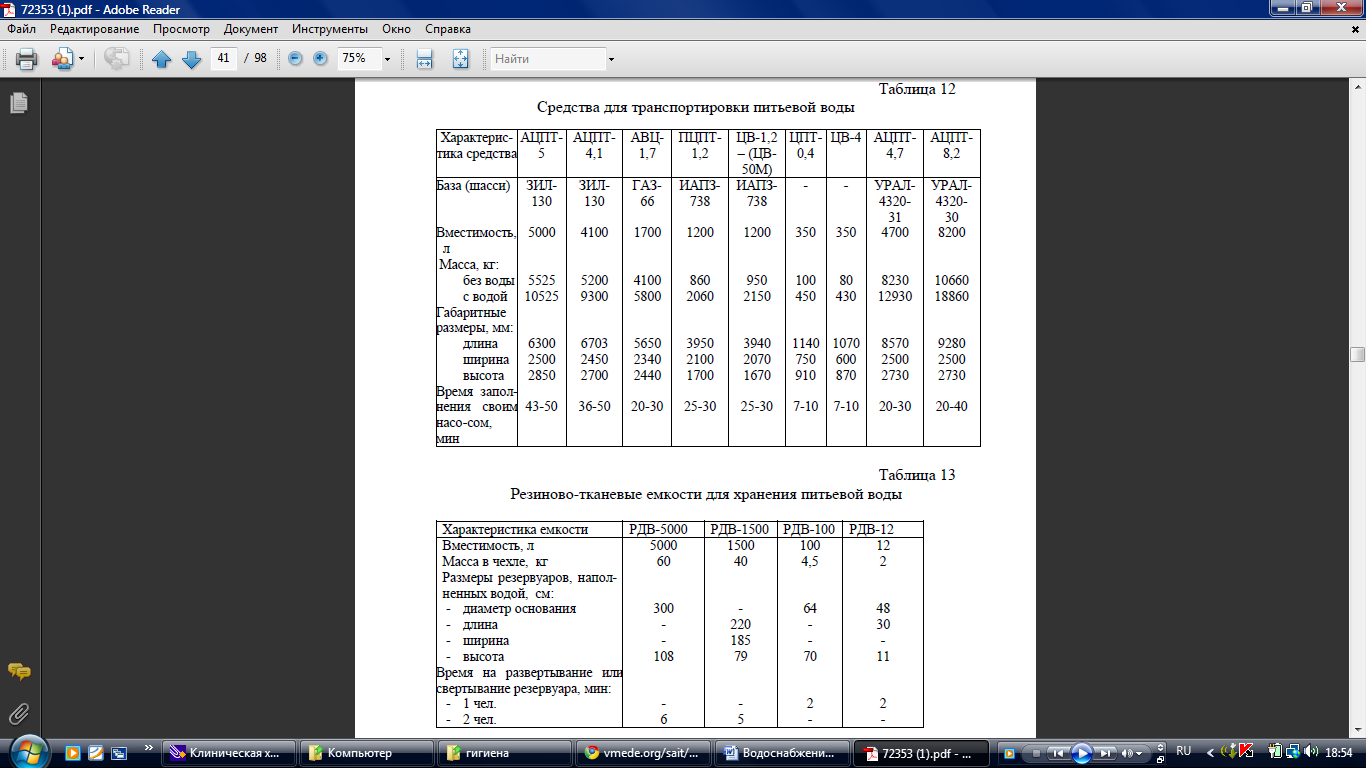Screen dimensions: 1366x768
Task: Open the Инструменты menu
Action: point(330,29)
